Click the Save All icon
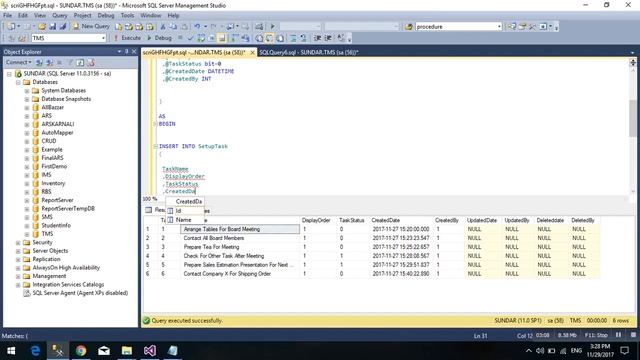The height and width of the screenshot is (360, 640). click(x=63, y=27)
